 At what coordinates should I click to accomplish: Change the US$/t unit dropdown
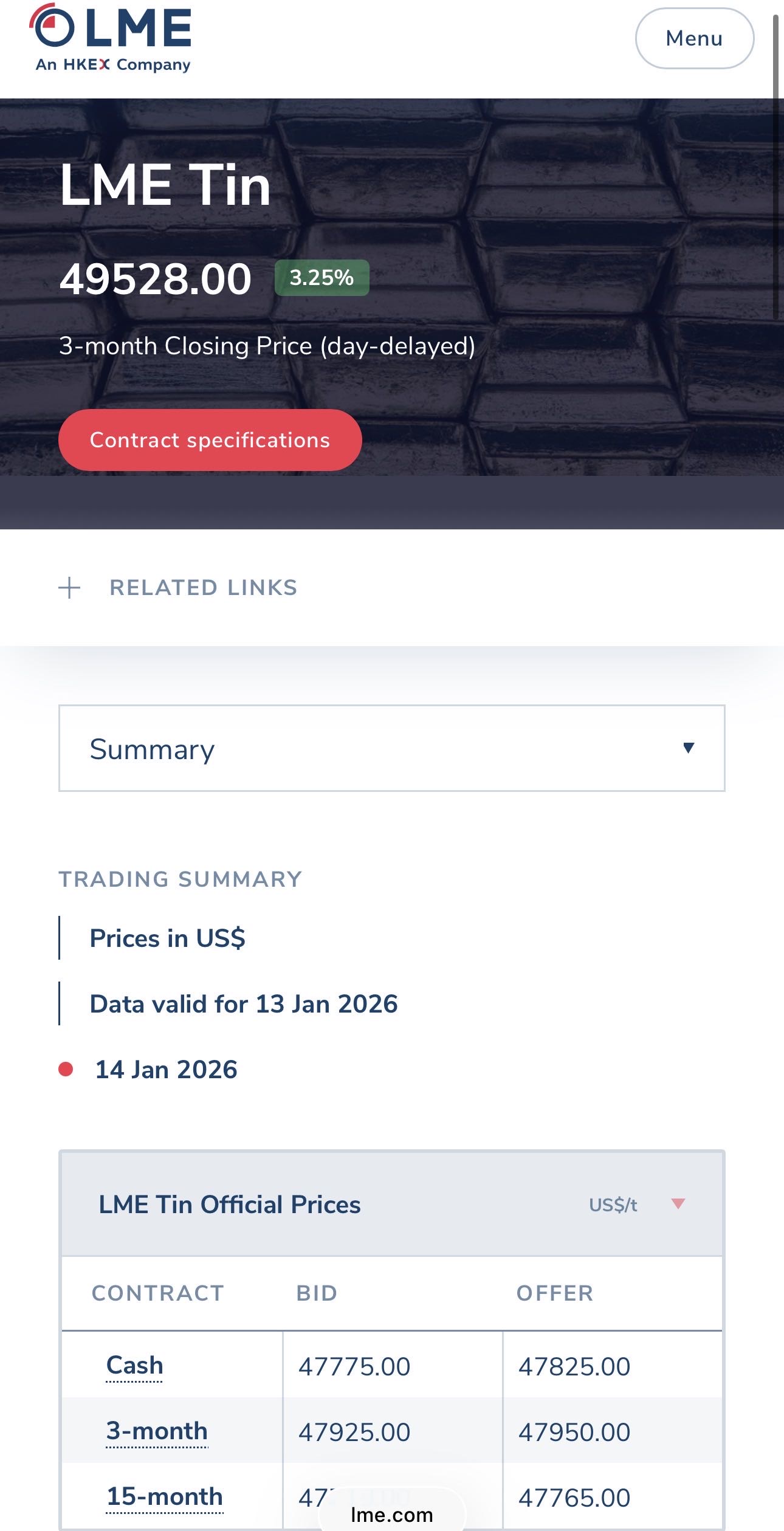(x=613, y=1205)
